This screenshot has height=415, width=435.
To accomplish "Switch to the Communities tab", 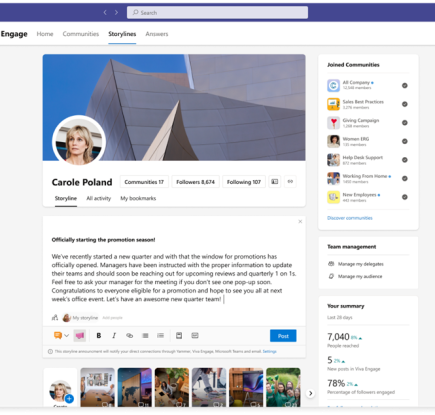I will (x=81, y=34).
